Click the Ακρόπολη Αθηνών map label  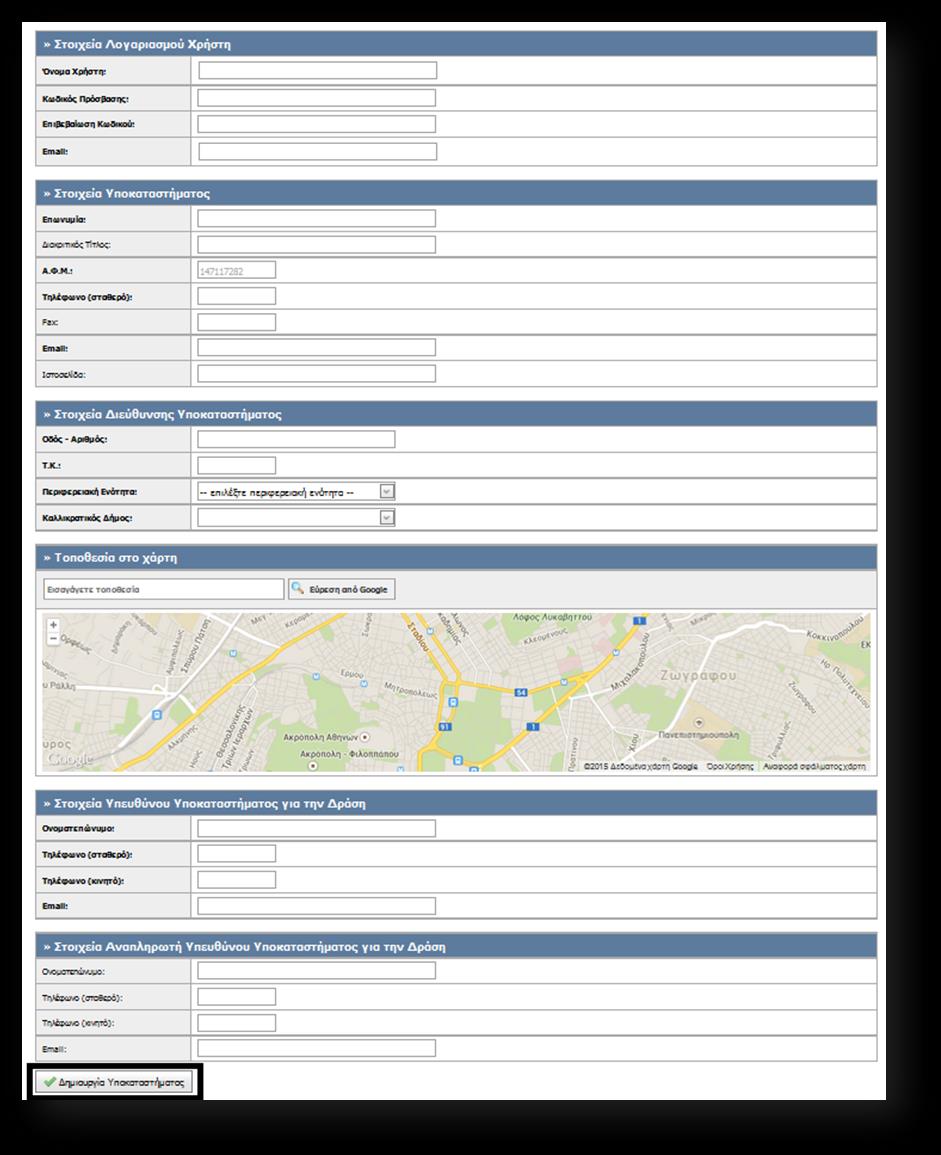point(321,737)
